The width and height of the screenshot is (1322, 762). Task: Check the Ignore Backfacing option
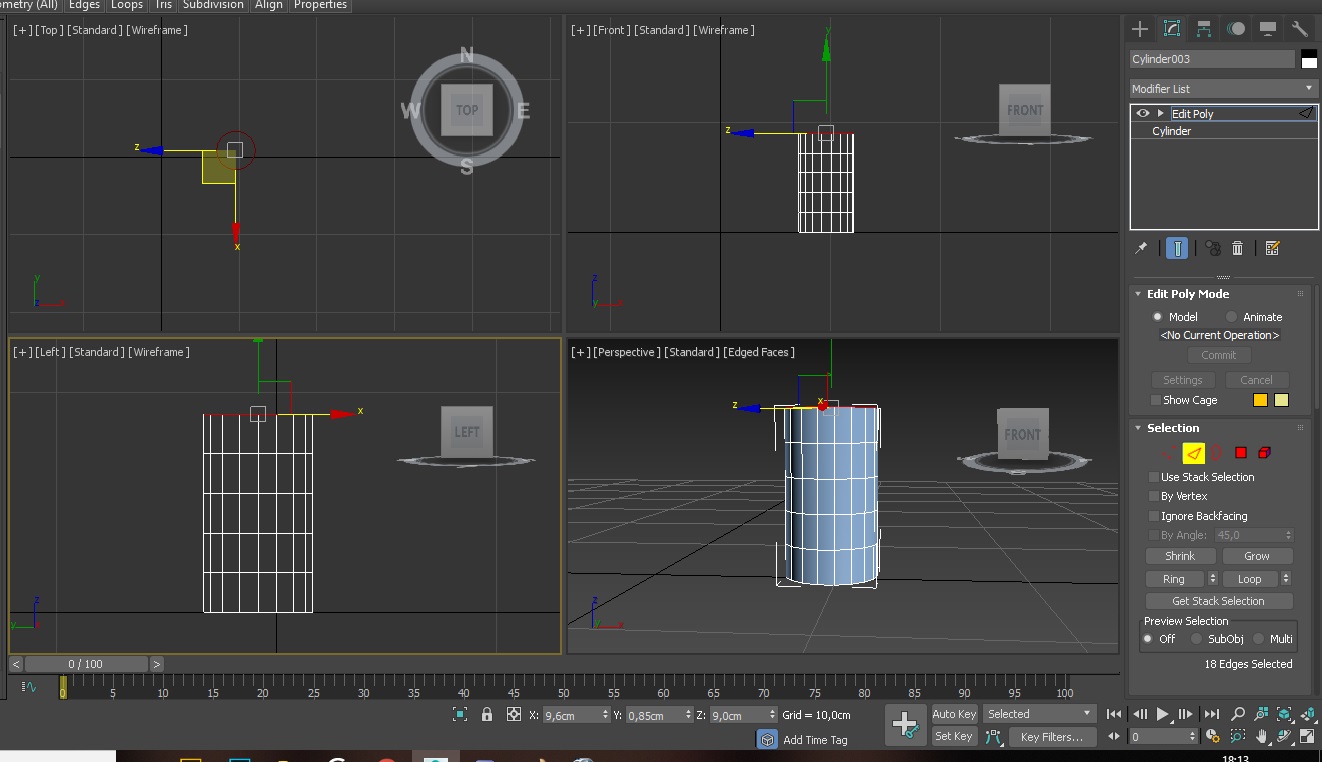pyautogui.click(x=1154, y=516)
